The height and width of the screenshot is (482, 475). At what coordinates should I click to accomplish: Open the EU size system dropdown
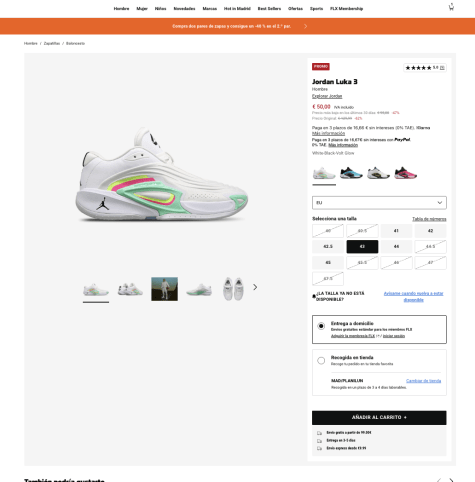click(379, 203)
